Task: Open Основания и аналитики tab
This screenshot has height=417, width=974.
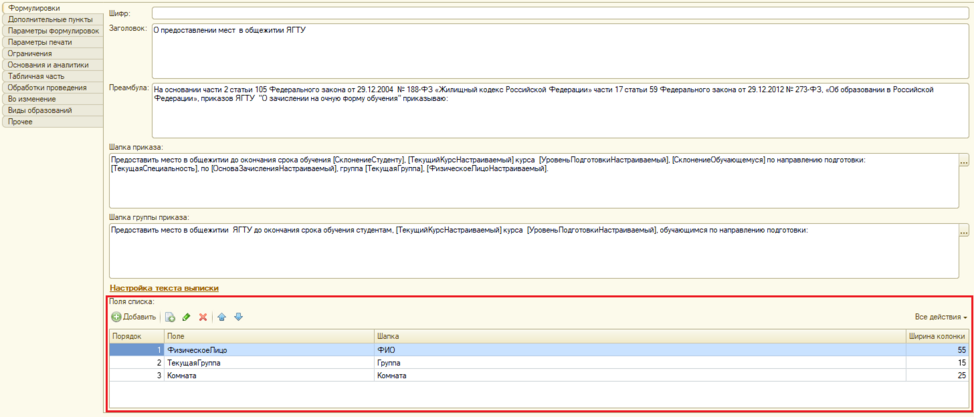Action: coord(52,65)
